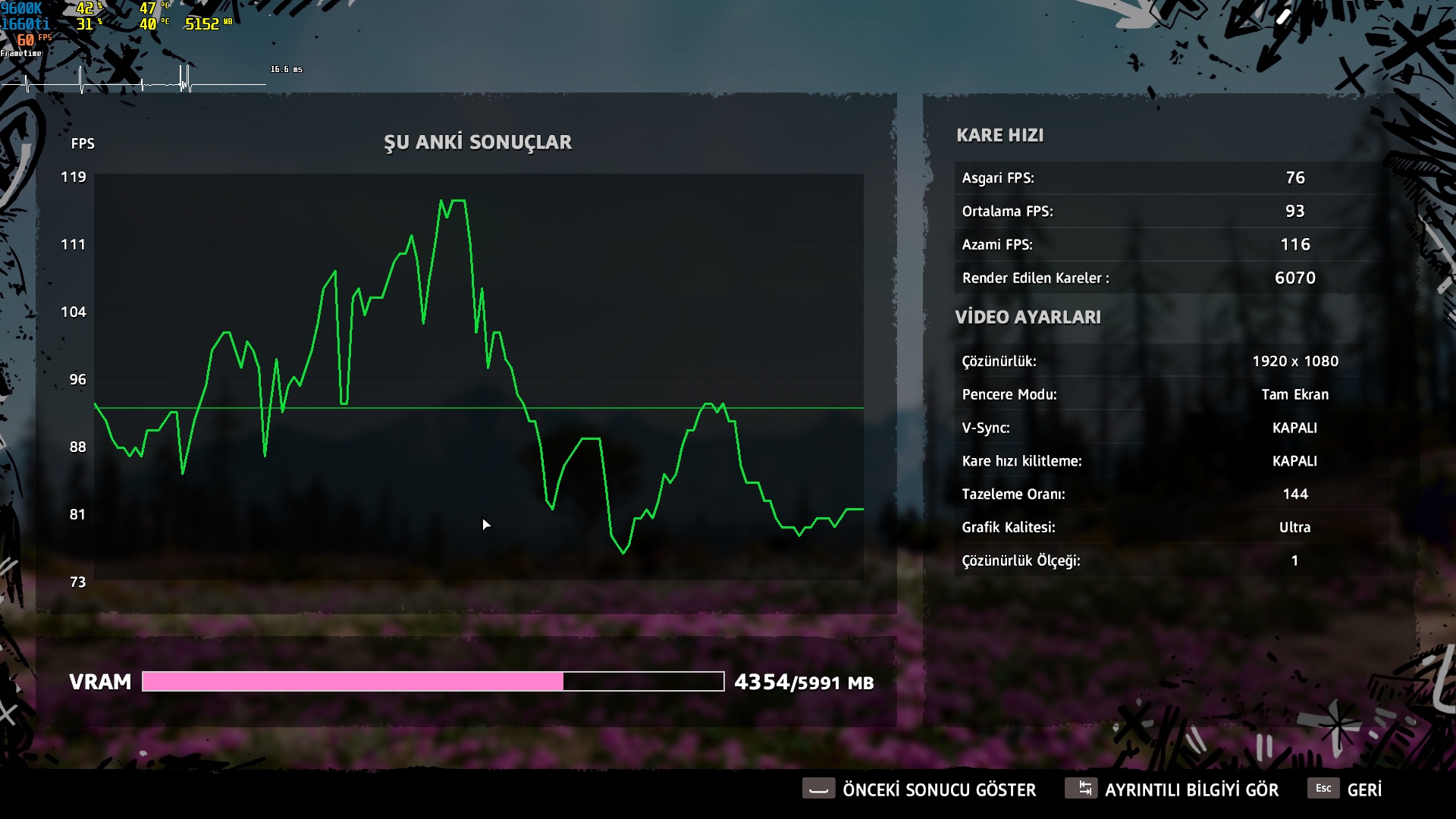The image size is (1456, 819).
Task: Select the V-Sync label
Action: 986,428
